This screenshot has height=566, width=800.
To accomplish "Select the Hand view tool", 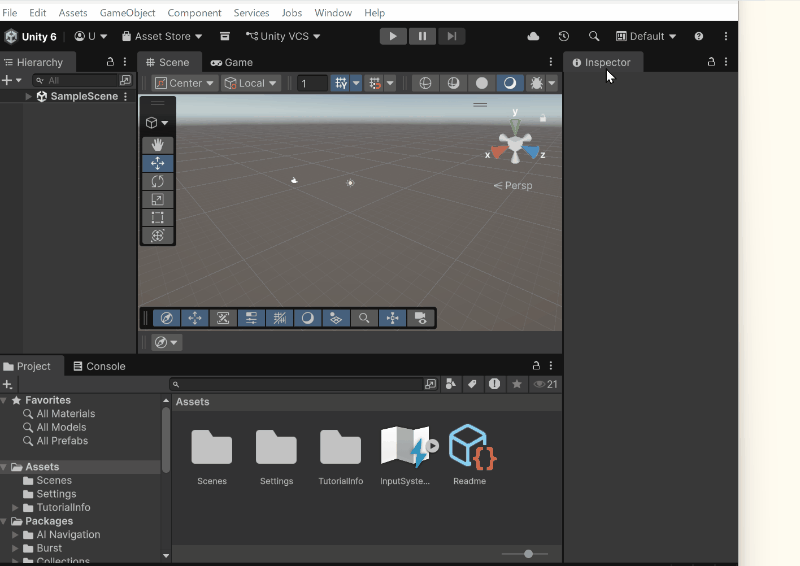I will [x=157, y=145].
